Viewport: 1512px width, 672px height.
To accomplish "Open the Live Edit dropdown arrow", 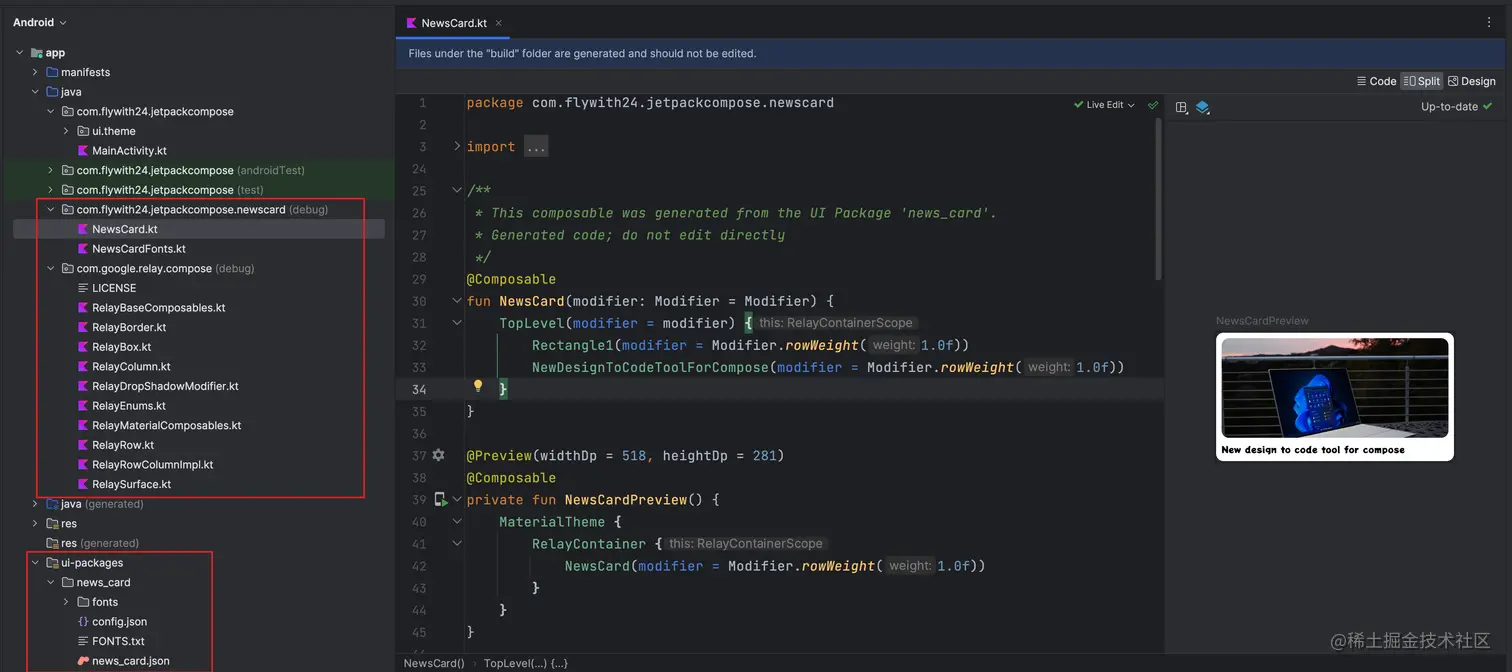I will click(x=1131, y=106).
